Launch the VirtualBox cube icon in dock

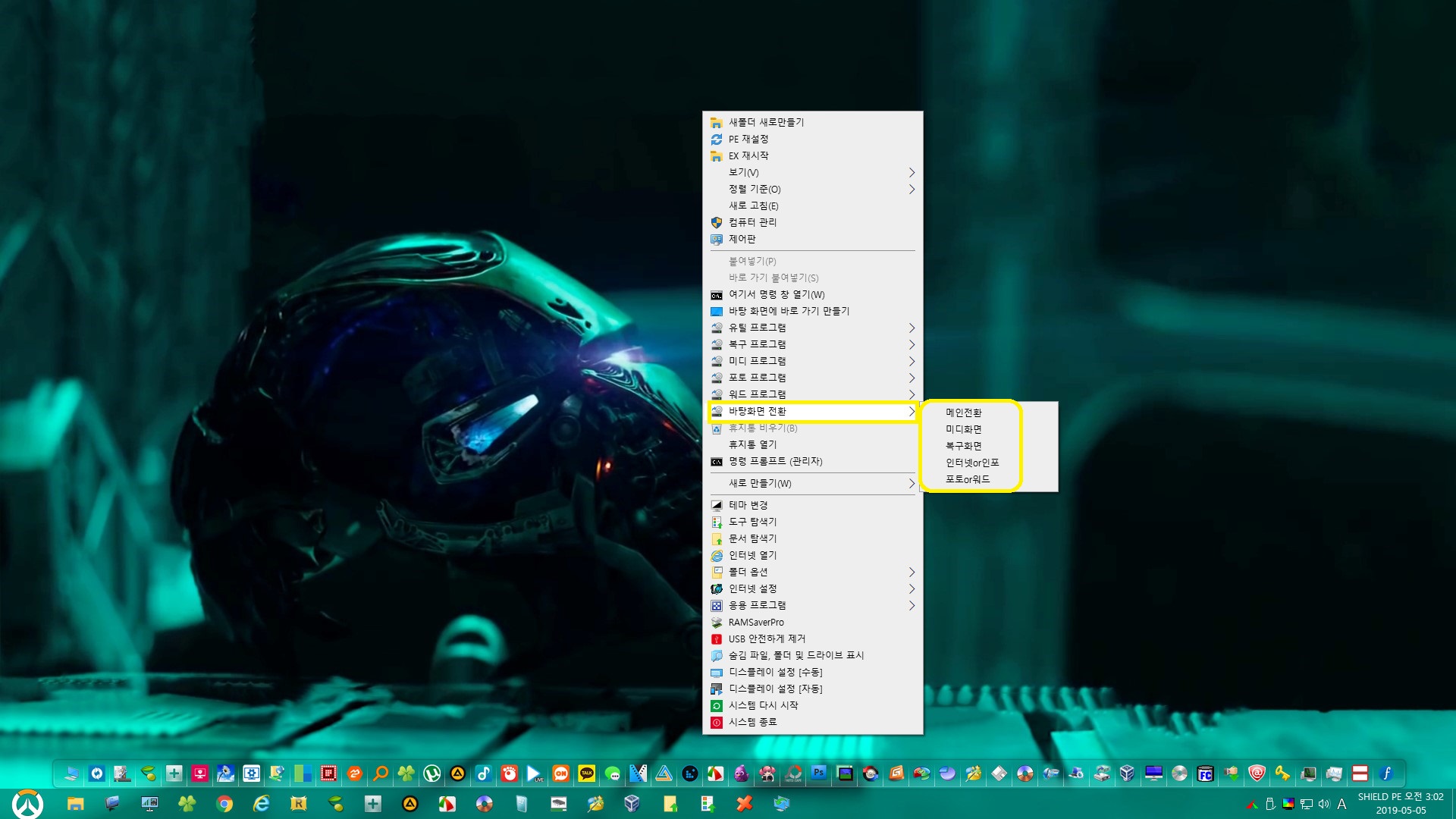pyautogui.click(x=1128, y=773)
